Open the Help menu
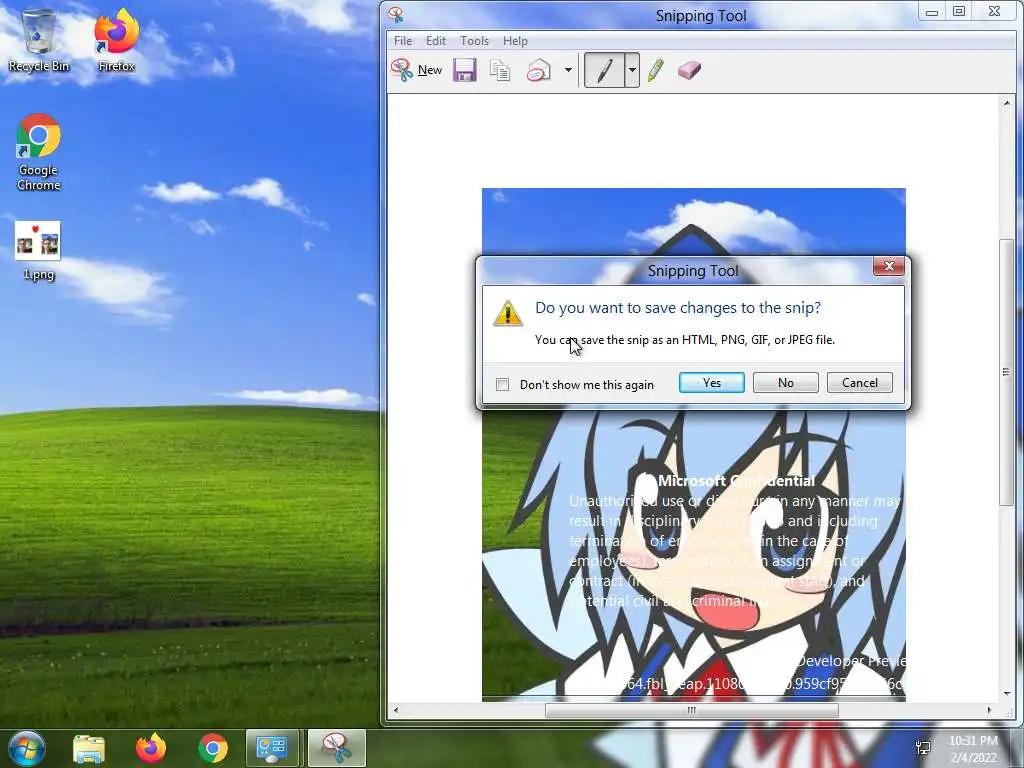Image resolution: width=1024 pixels, height=768 pixels. pos(515,40)
